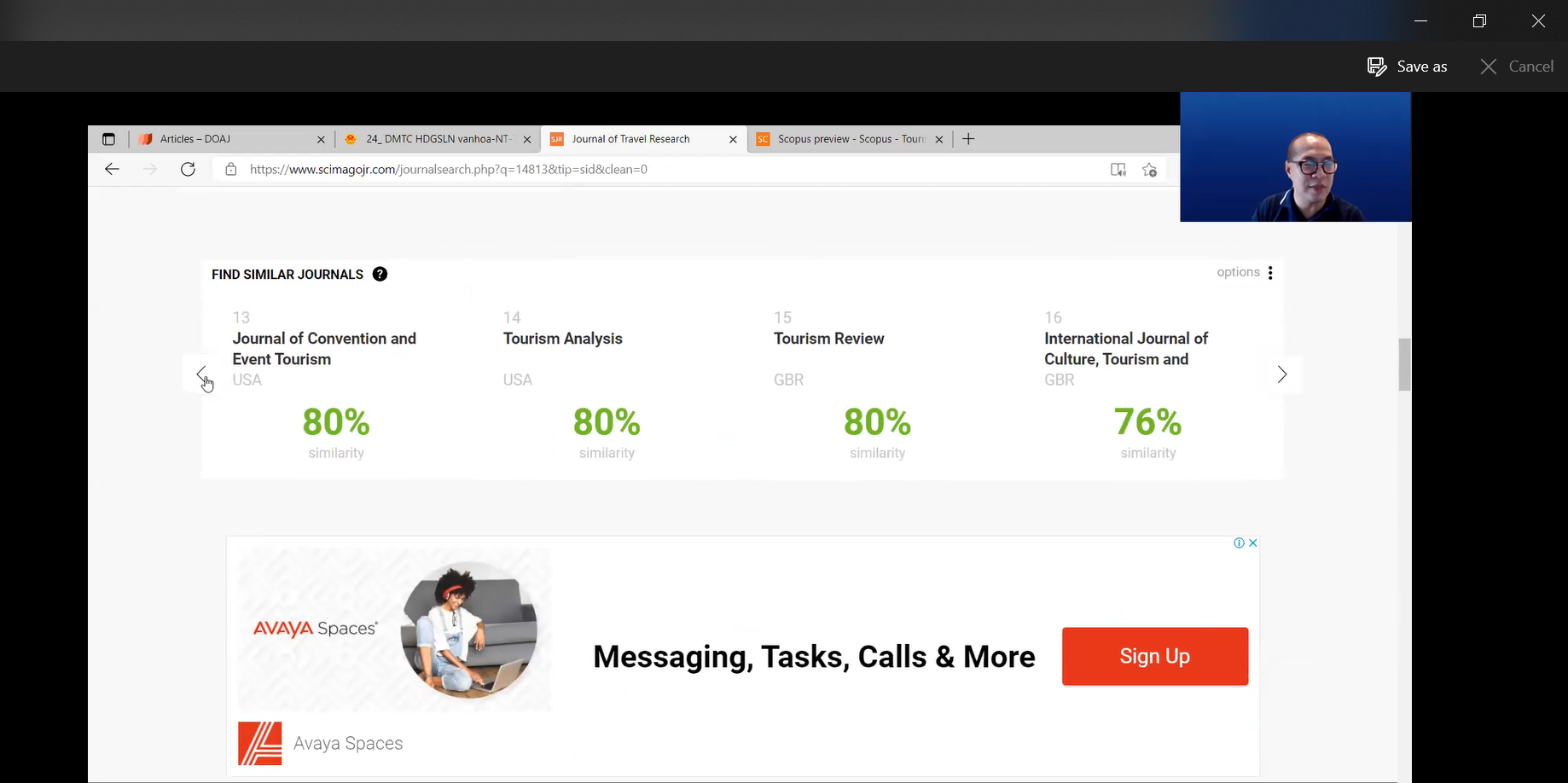
Task: Click the Avaya Spaces logo image
Action: click(260, 743)
